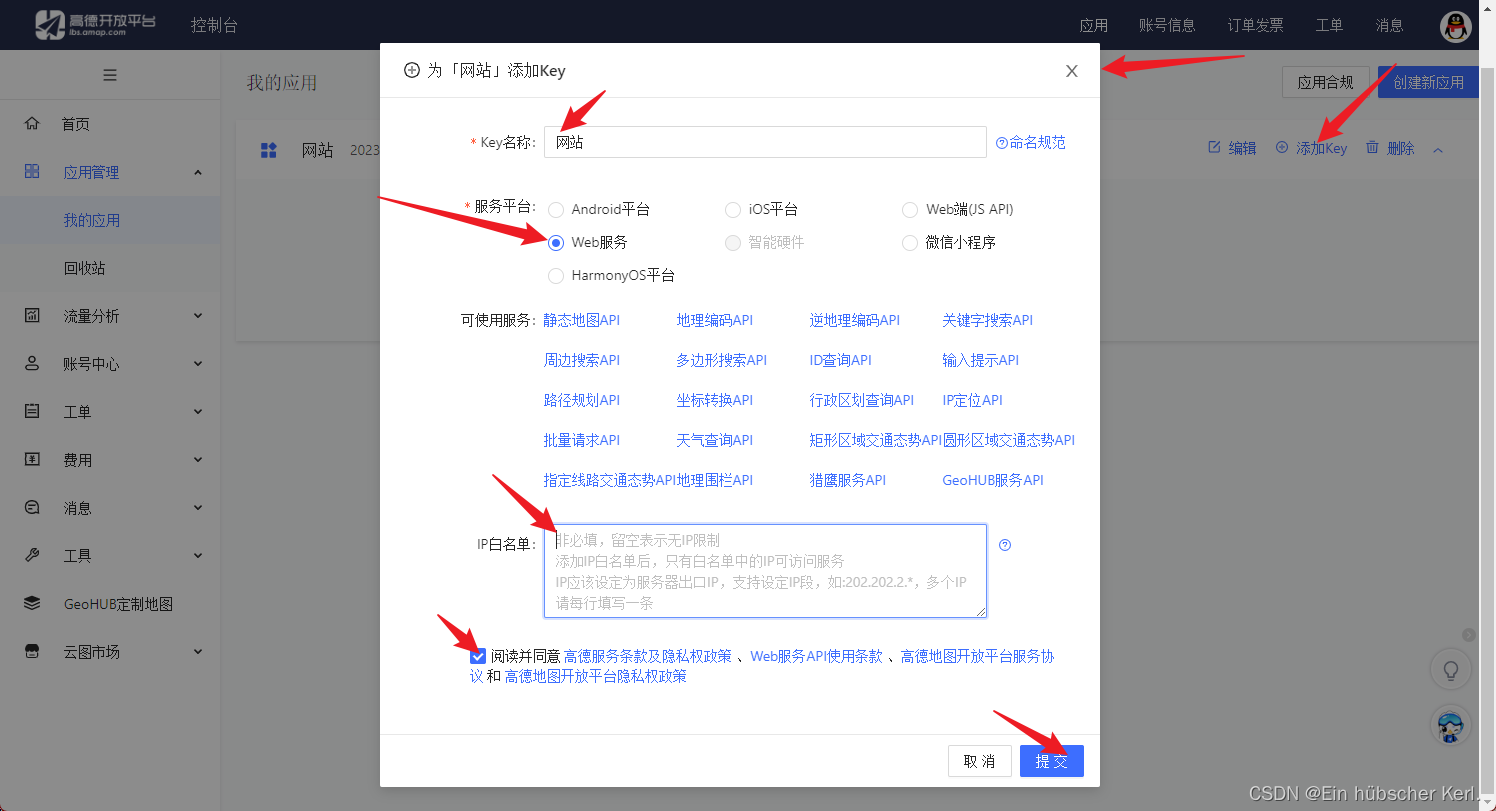This screenshot has height=811, width=1496.
Task: Expand the 消息 sidebar section
Action: (x=198, y=508)
